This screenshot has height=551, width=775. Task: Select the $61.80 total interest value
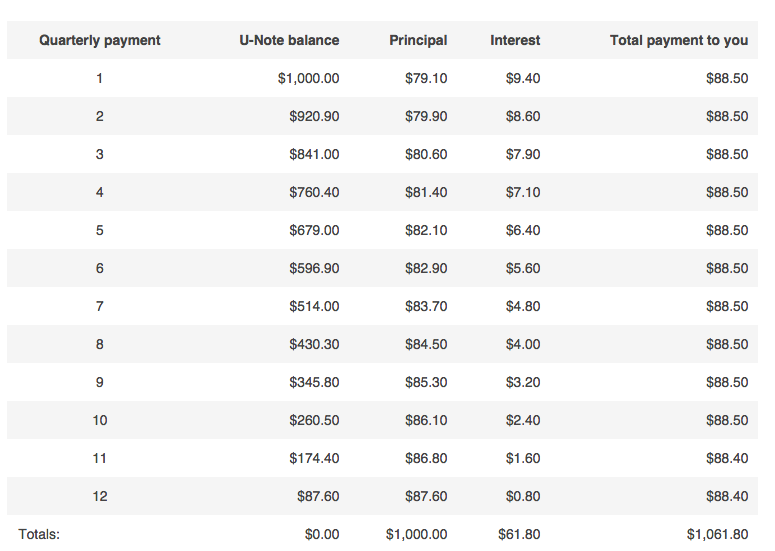519,534
